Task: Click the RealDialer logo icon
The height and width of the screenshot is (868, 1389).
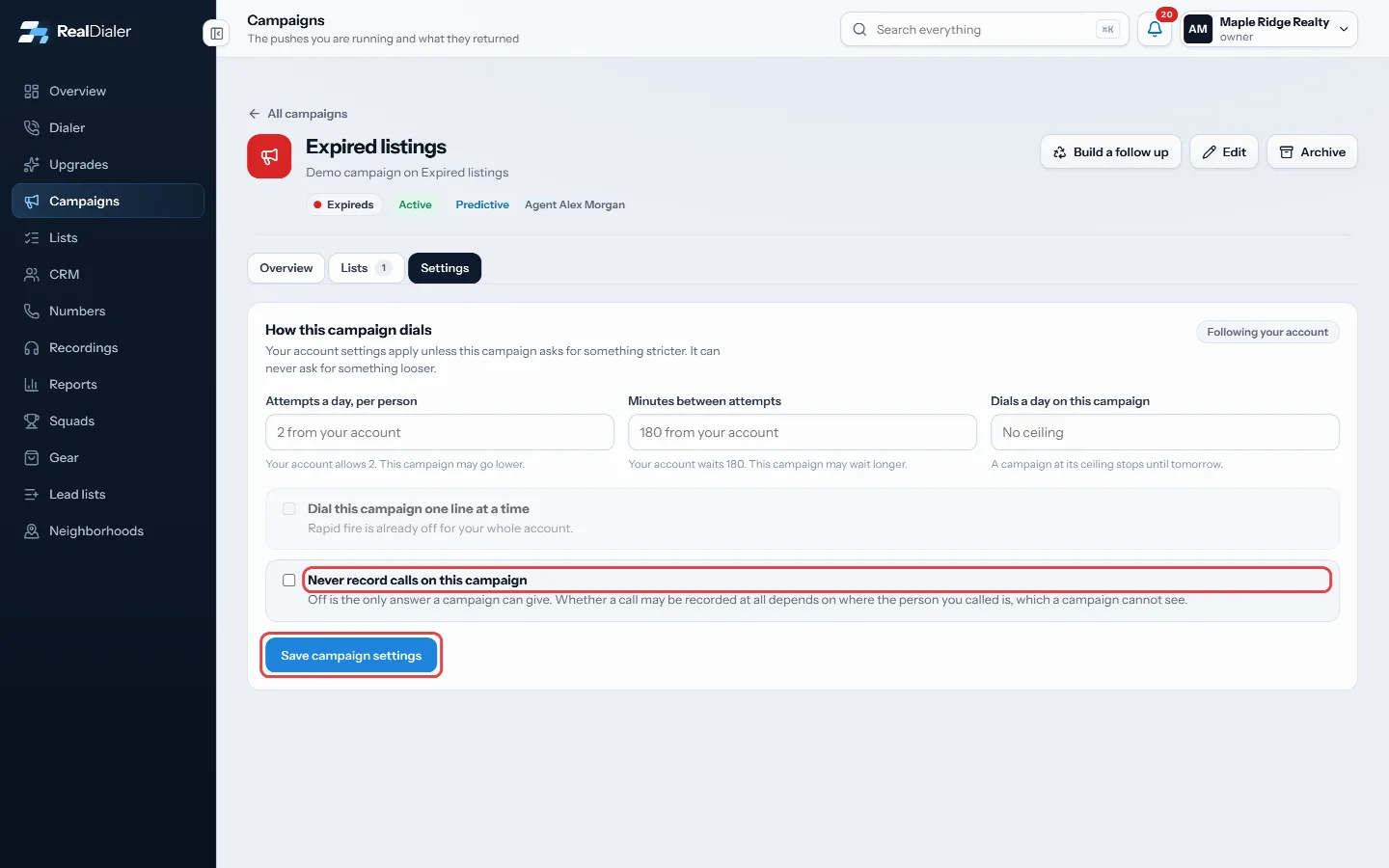Action: coord(33,31)
